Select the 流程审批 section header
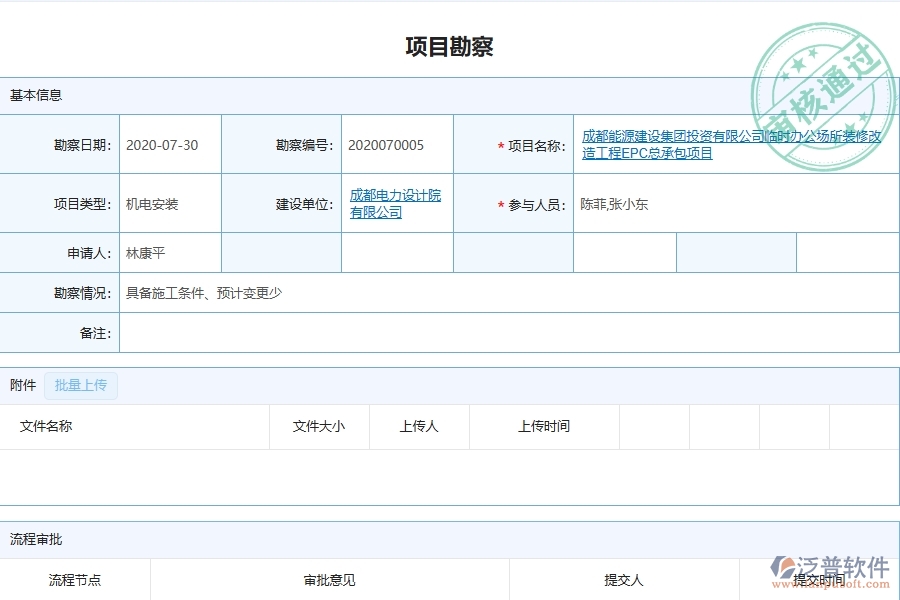The width and height of the screenshot is (900, 600). (29, 539)
